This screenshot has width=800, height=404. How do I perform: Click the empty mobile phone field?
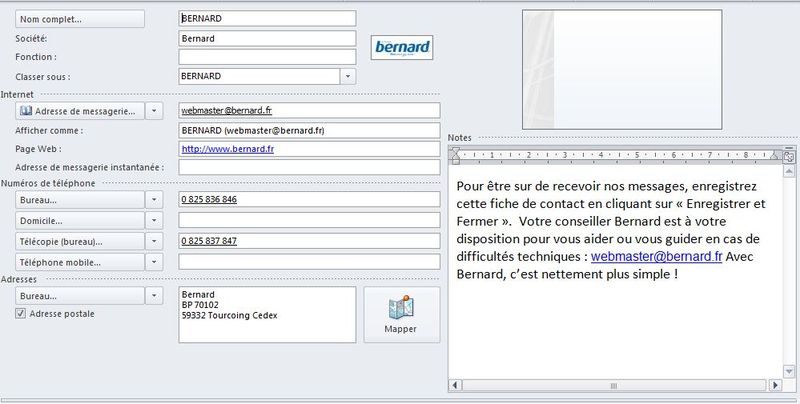(309, 262)
